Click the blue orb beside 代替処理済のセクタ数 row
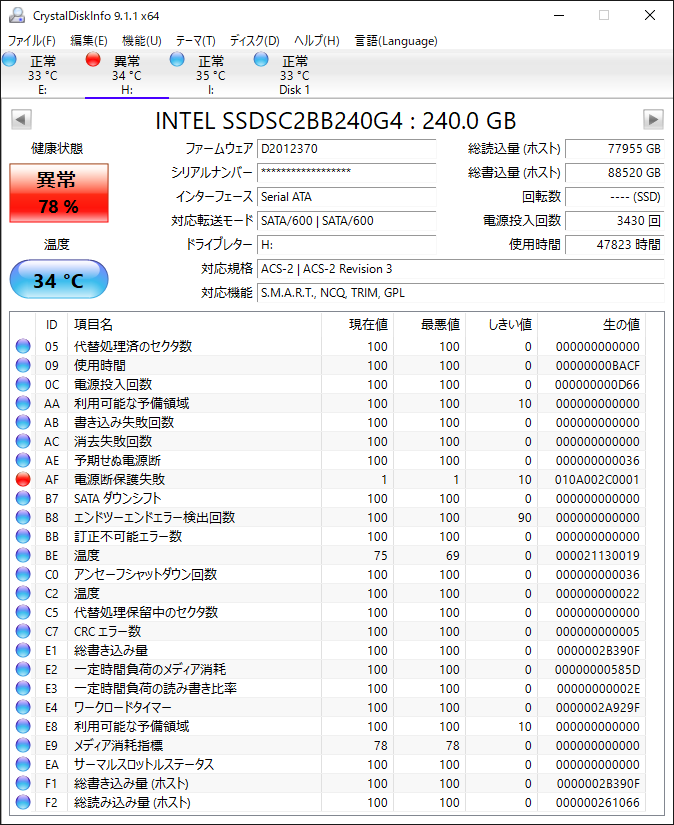 (x=23, y=346)
